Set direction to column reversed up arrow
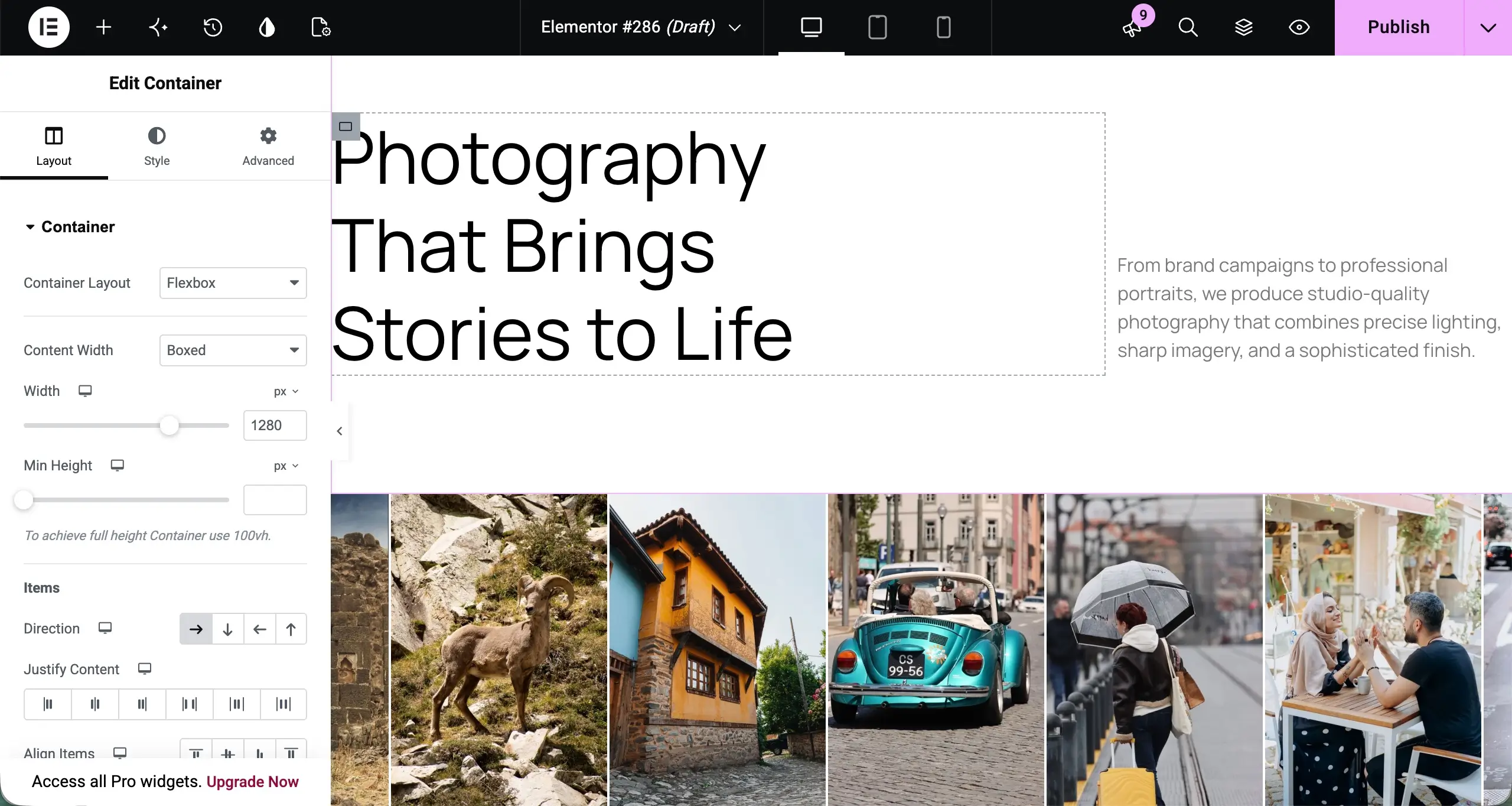The width and height of the screenshot is (1512, 806). 291,629
